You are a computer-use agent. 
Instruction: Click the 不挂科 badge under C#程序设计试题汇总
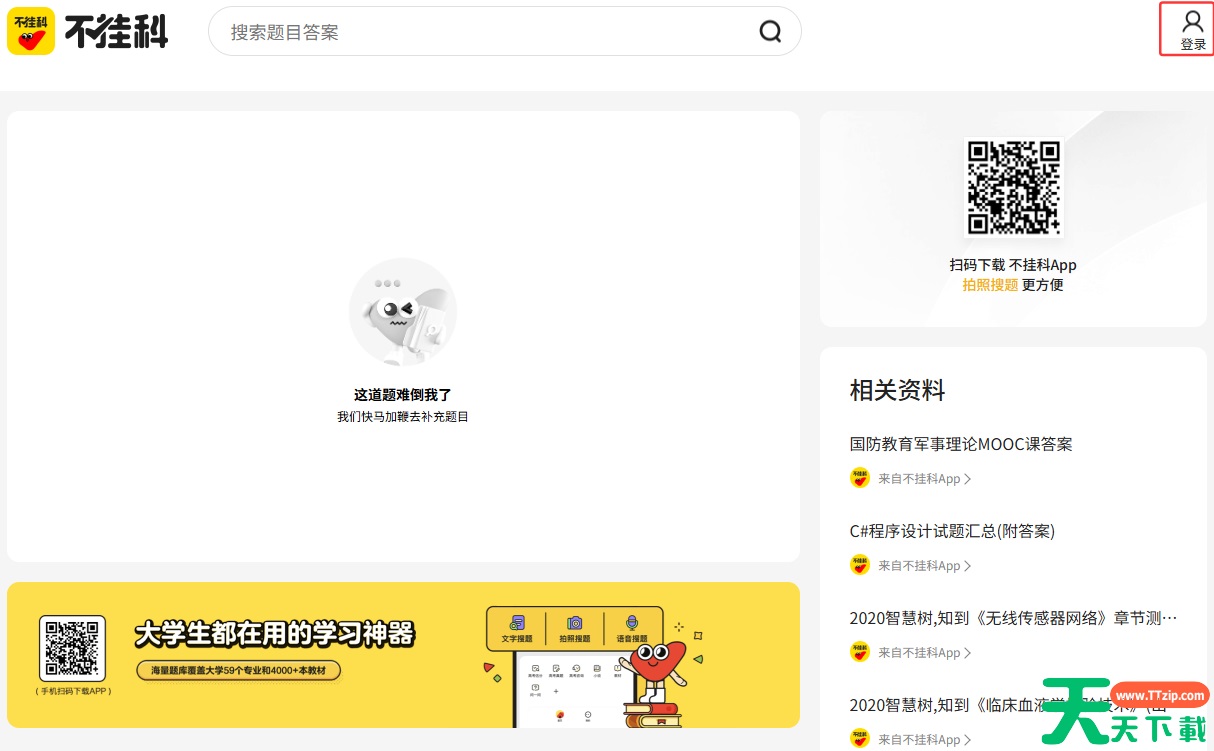[860, 565]
